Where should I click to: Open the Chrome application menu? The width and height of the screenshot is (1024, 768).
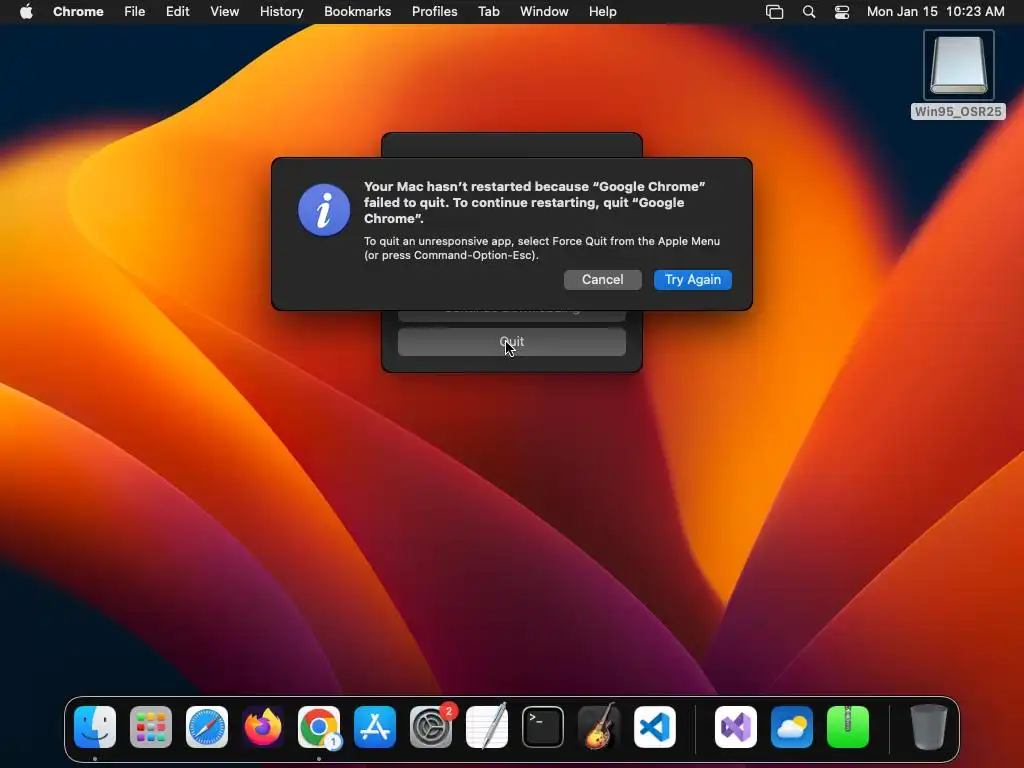click(x=78, y=12)
